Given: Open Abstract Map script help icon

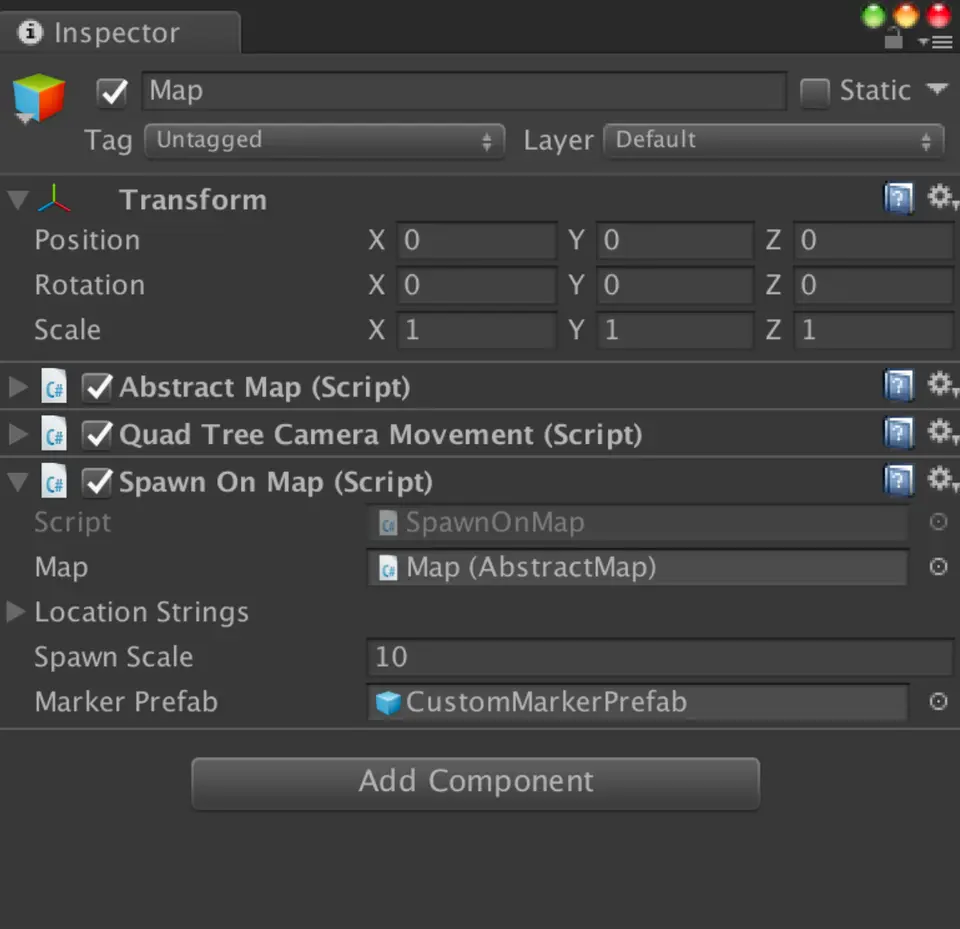Looking at the screenshot, I should point(898,386).
